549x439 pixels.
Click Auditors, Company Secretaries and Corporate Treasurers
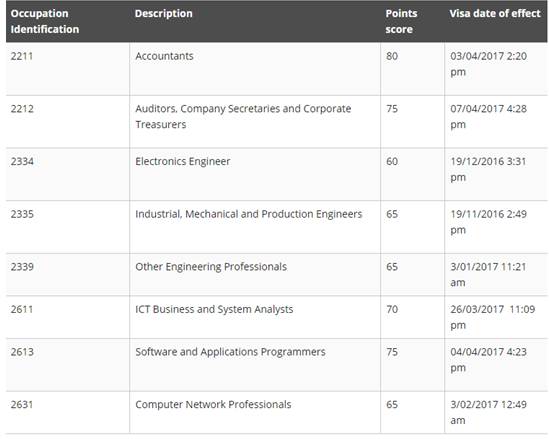coord(243,117)
